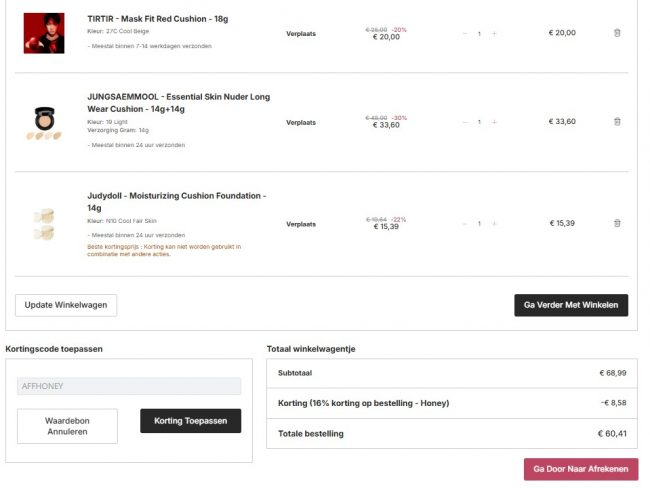Click Ga Verder Met Winkelen
The image size is (650, 488).
[x=570, y=305]
